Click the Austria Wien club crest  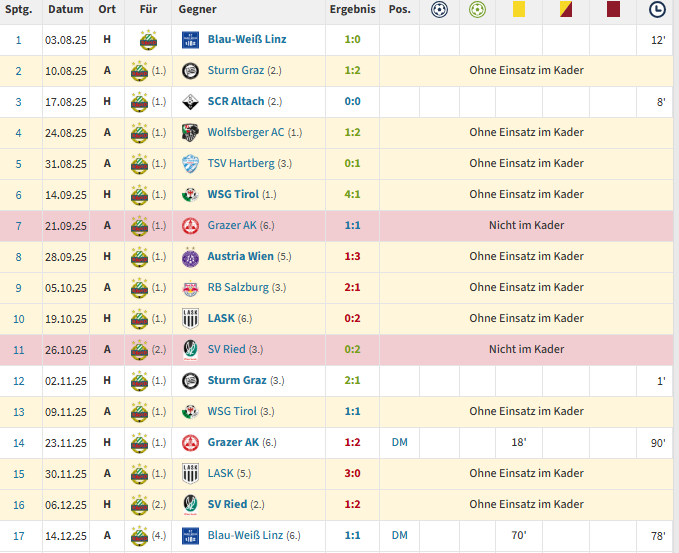(191, 257)
